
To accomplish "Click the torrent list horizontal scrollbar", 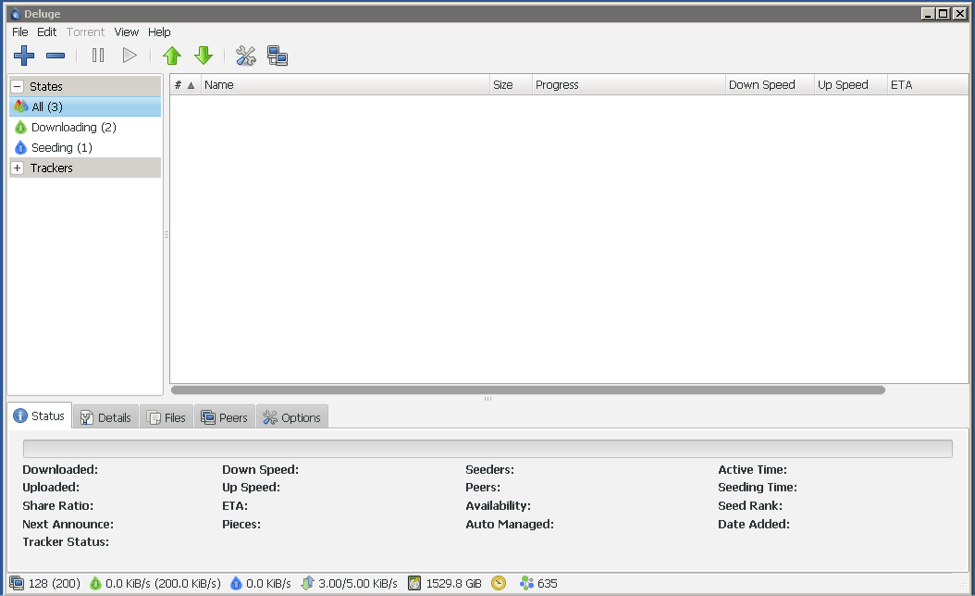I will pyautogui.click(x=528, y=390).
